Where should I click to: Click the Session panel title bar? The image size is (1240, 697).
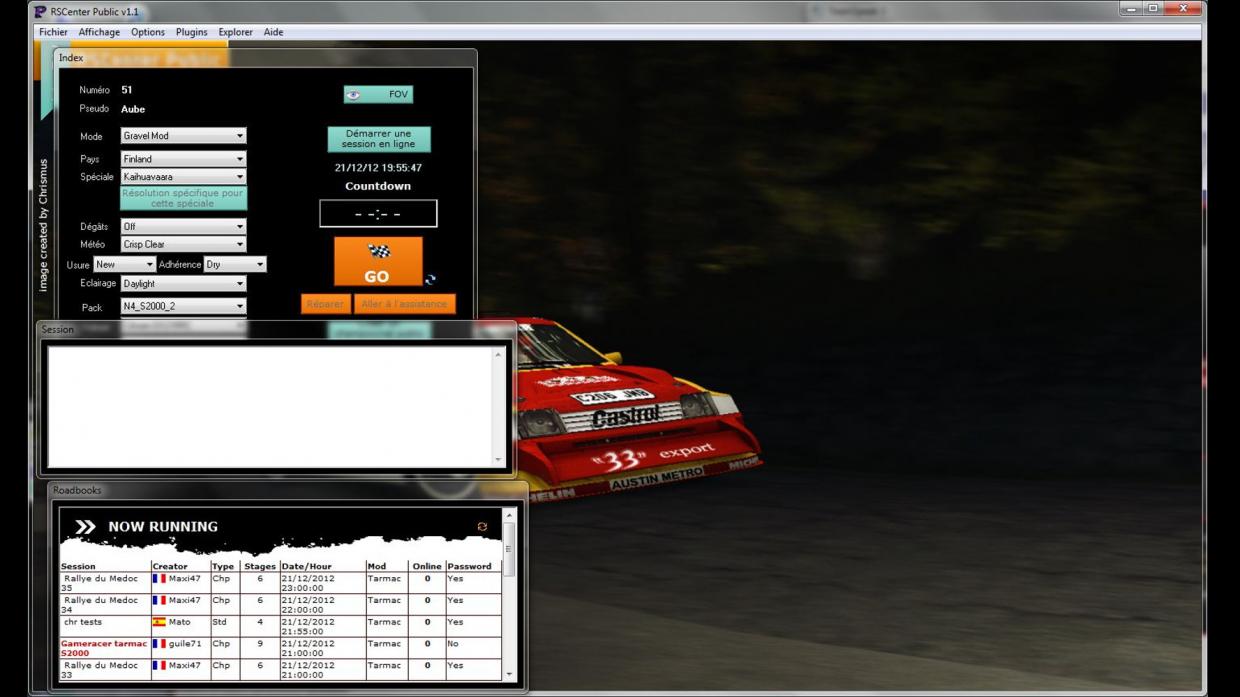point(276,329)
